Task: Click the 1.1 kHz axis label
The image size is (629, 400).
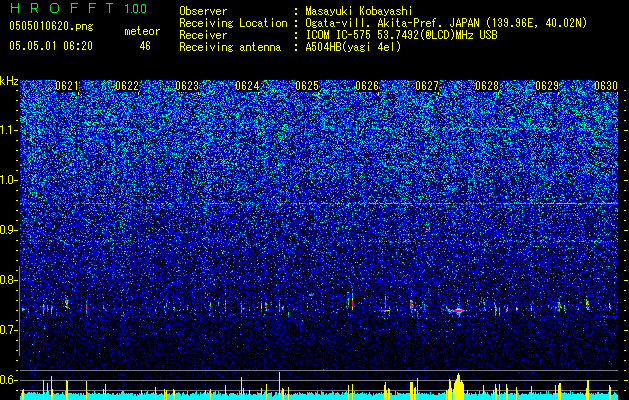Action: point(7,130)
